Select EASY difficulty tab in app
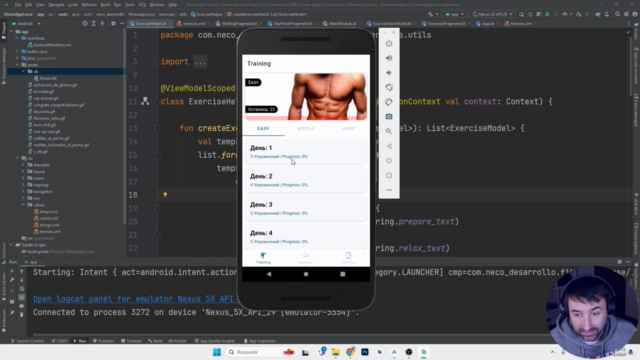640x360 pixels. point(263,129)
